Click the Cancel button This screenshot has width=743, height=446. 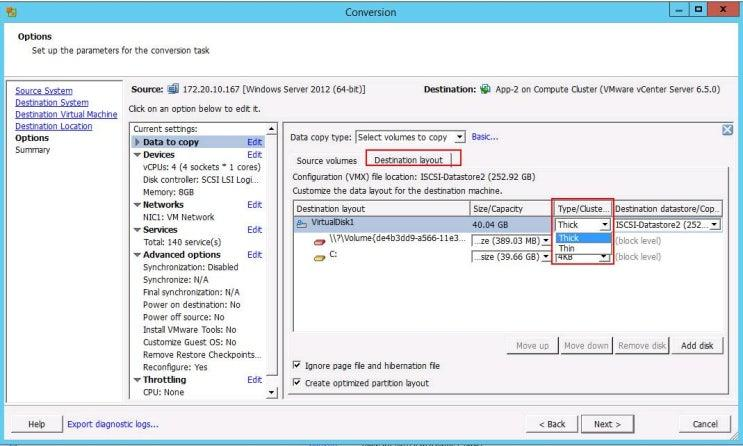[705, 424]
